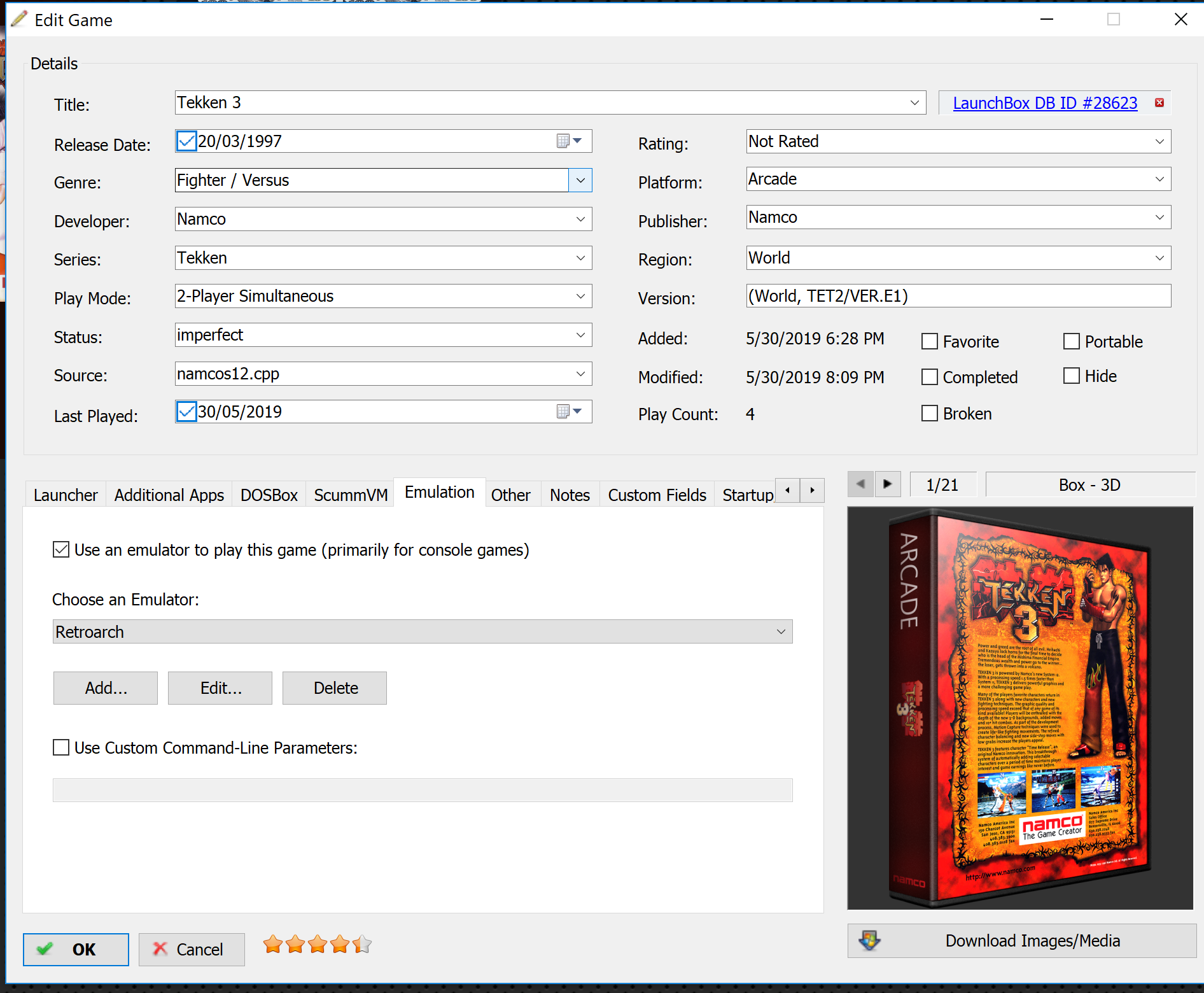The height and width of the screenshot is (993, 1204).
Task: Expand the Region dropdown
Action: coord(1159,258)
